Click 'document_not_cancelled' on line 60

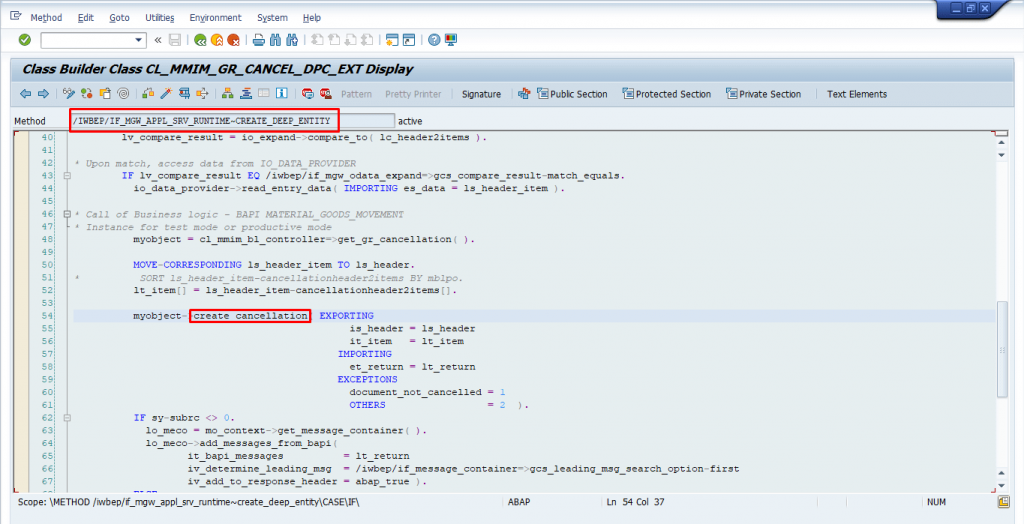[x=415, y=392]
